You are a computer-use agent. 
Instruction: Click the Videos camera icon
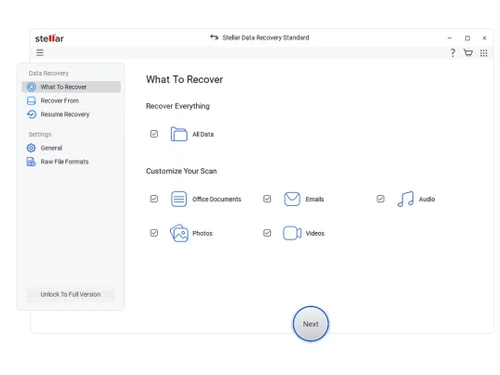[x=292, y=233]
